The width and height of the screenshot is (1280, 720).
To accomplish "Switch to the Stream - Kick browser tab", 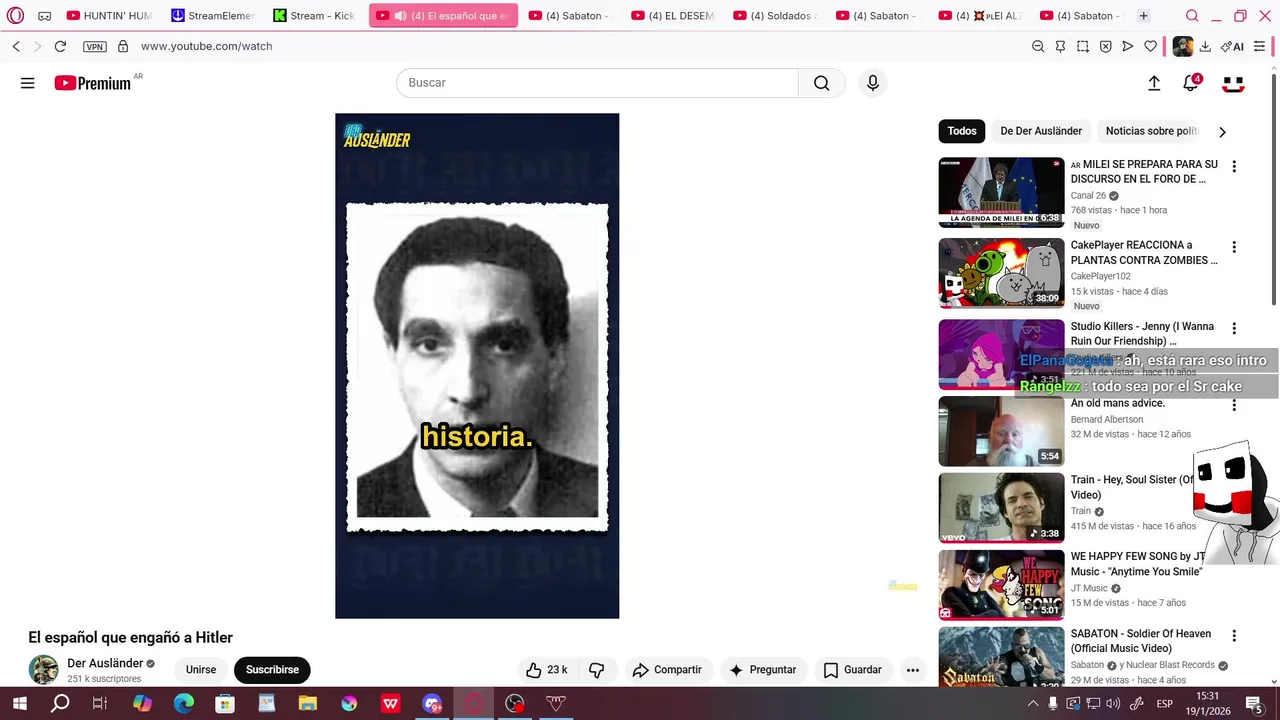I will pyautogui.click(x=314, y=16).
